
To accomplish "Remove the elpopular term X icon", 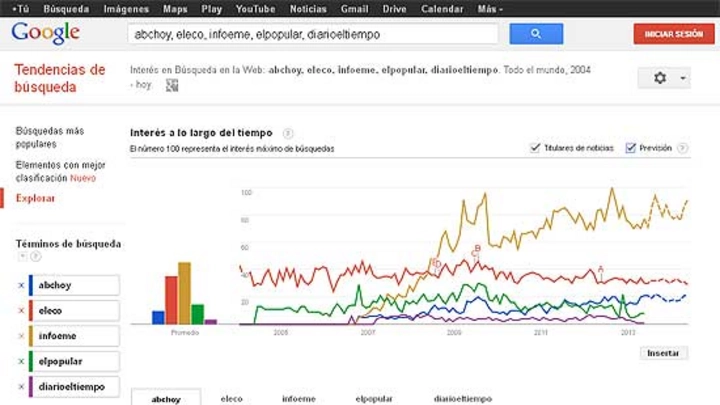I will (x=21, y=361).
